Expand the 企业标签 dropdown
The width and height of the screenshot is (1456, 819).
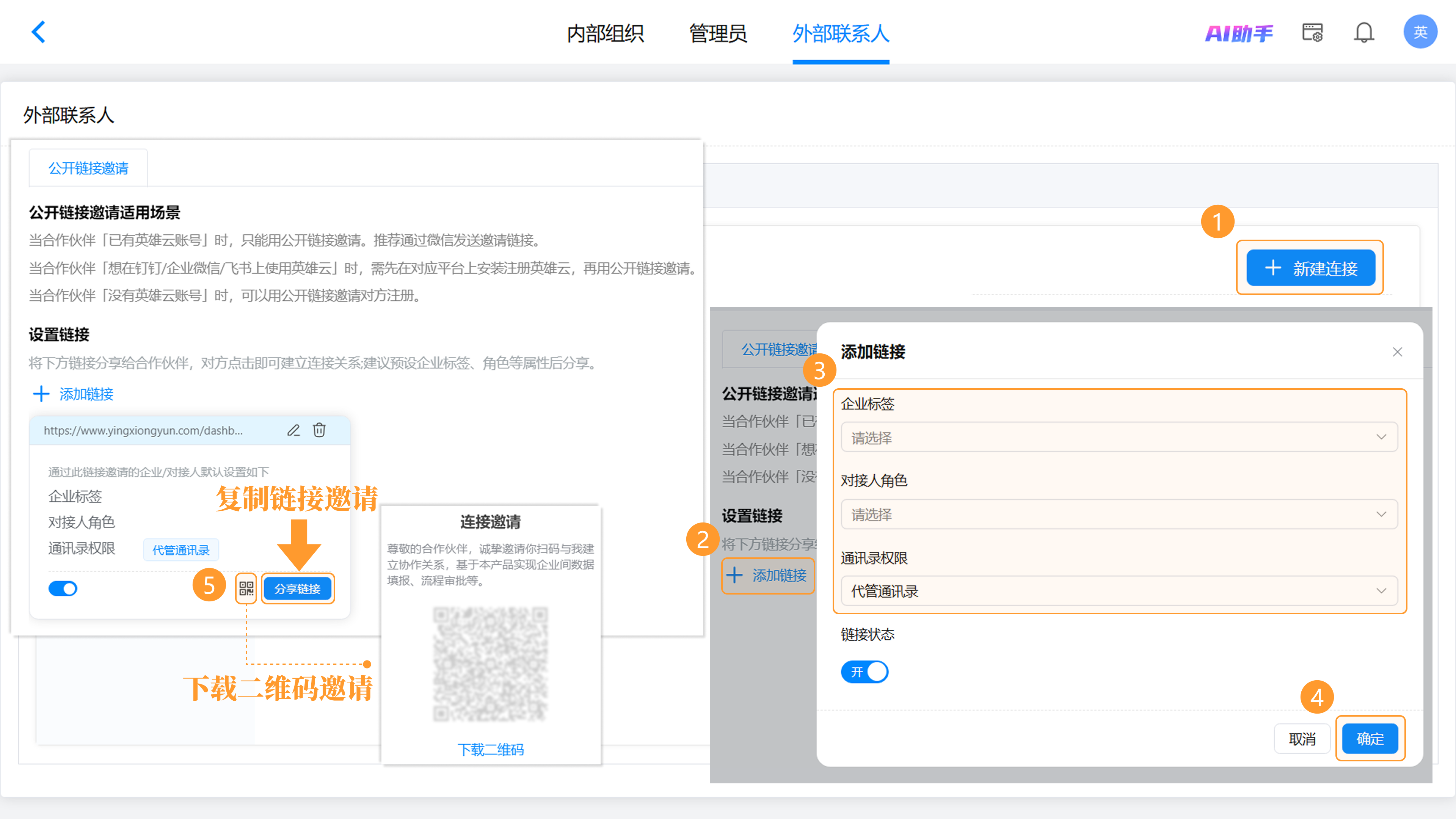pyautogui.click(x=1119, y=437)
